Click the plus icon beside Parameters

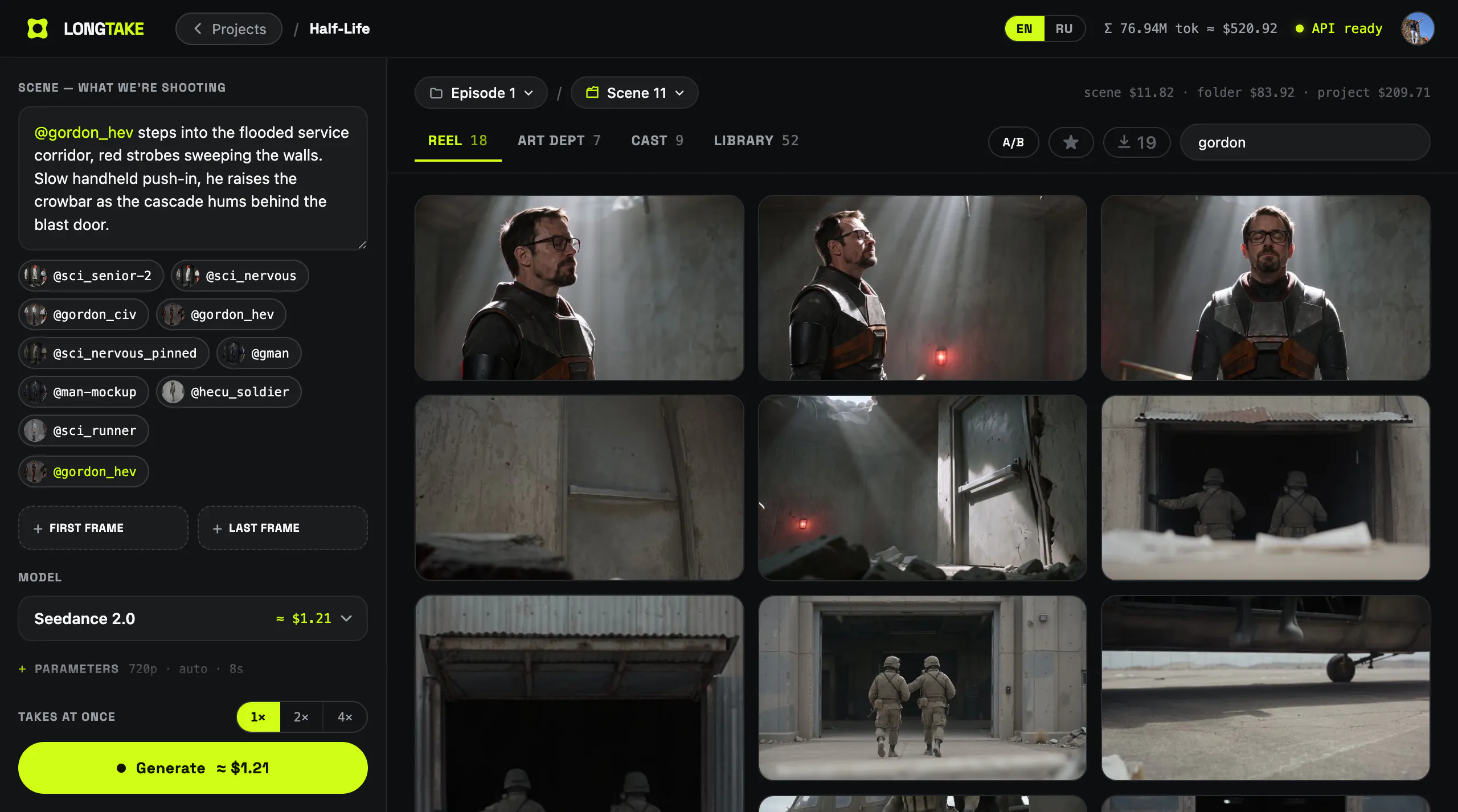click(x=22, y=669)
